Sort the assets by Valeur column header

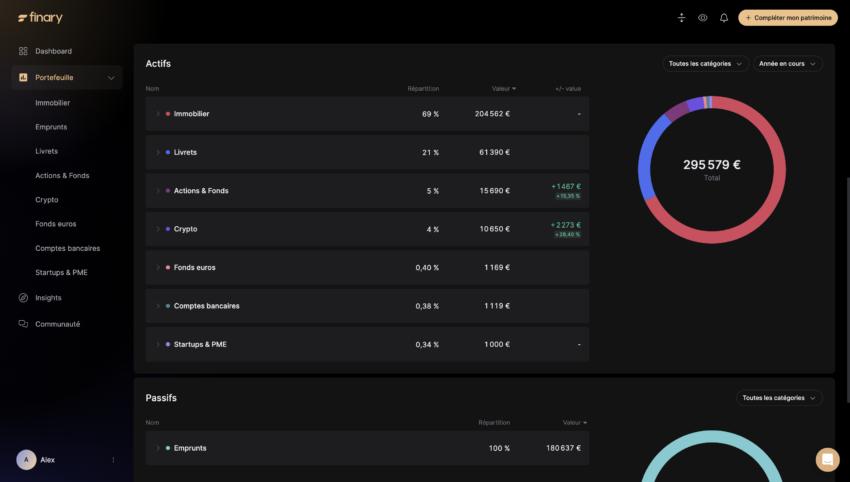[503, 89]
